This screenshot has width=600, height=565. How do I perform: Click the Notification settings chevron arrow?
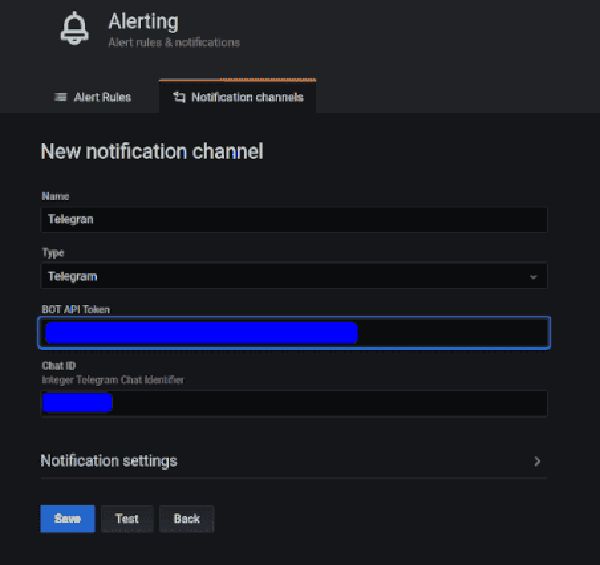[537, 461]
